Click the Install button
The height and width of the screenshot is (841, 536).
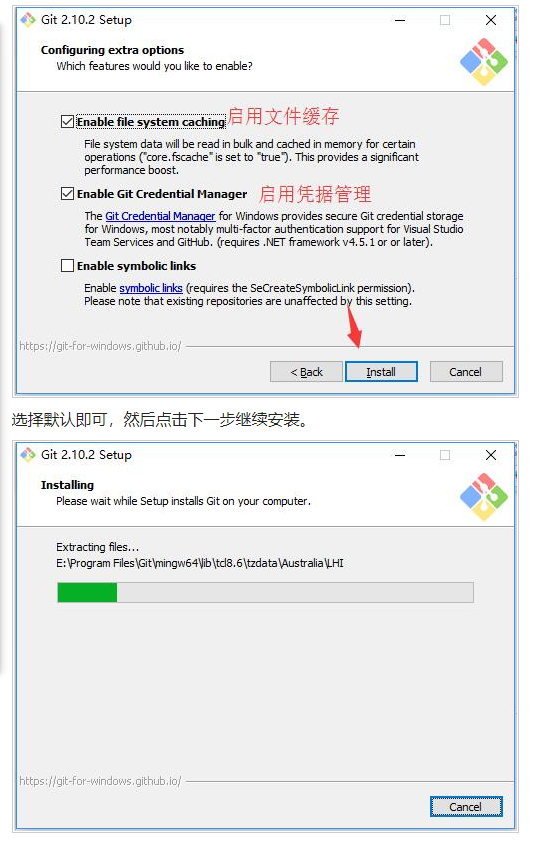381,372
